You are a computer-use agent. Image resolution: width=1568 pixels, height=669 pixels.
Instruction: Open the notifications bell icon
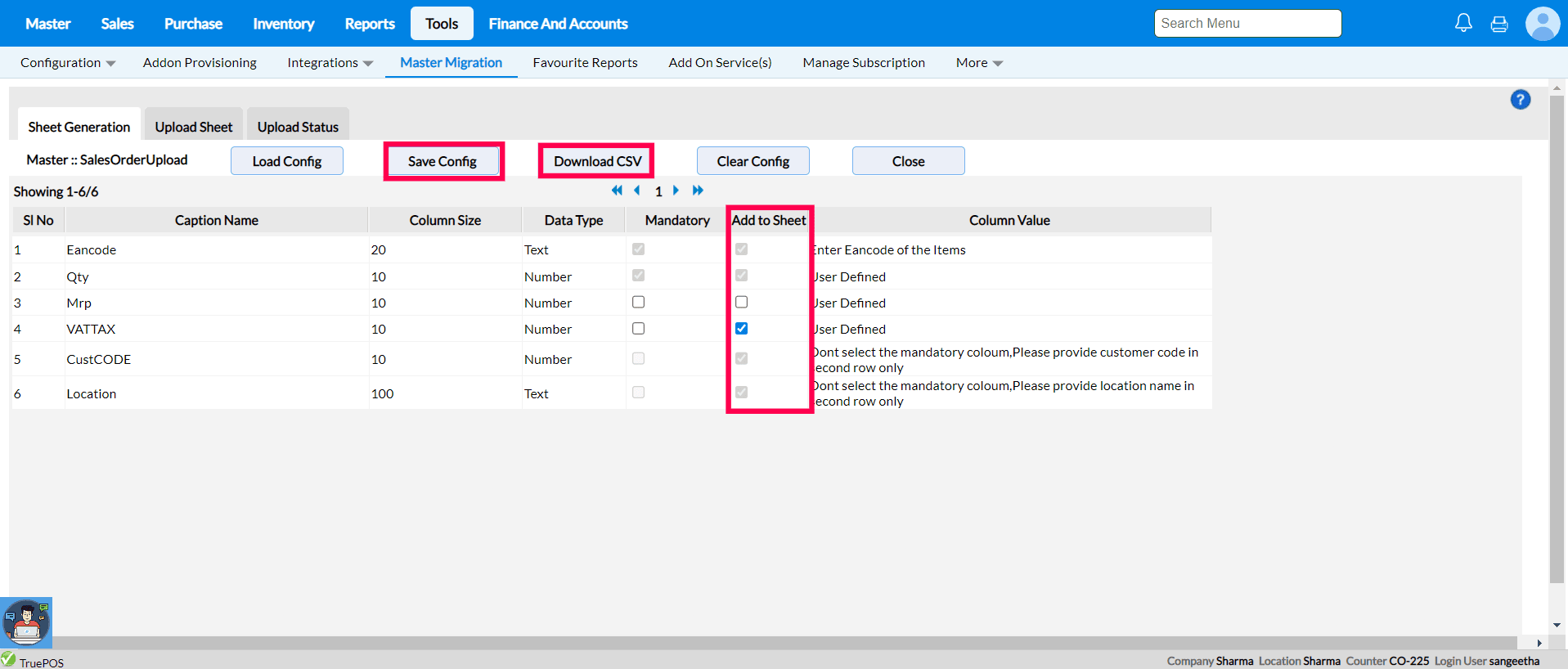tap(1463, 23)
